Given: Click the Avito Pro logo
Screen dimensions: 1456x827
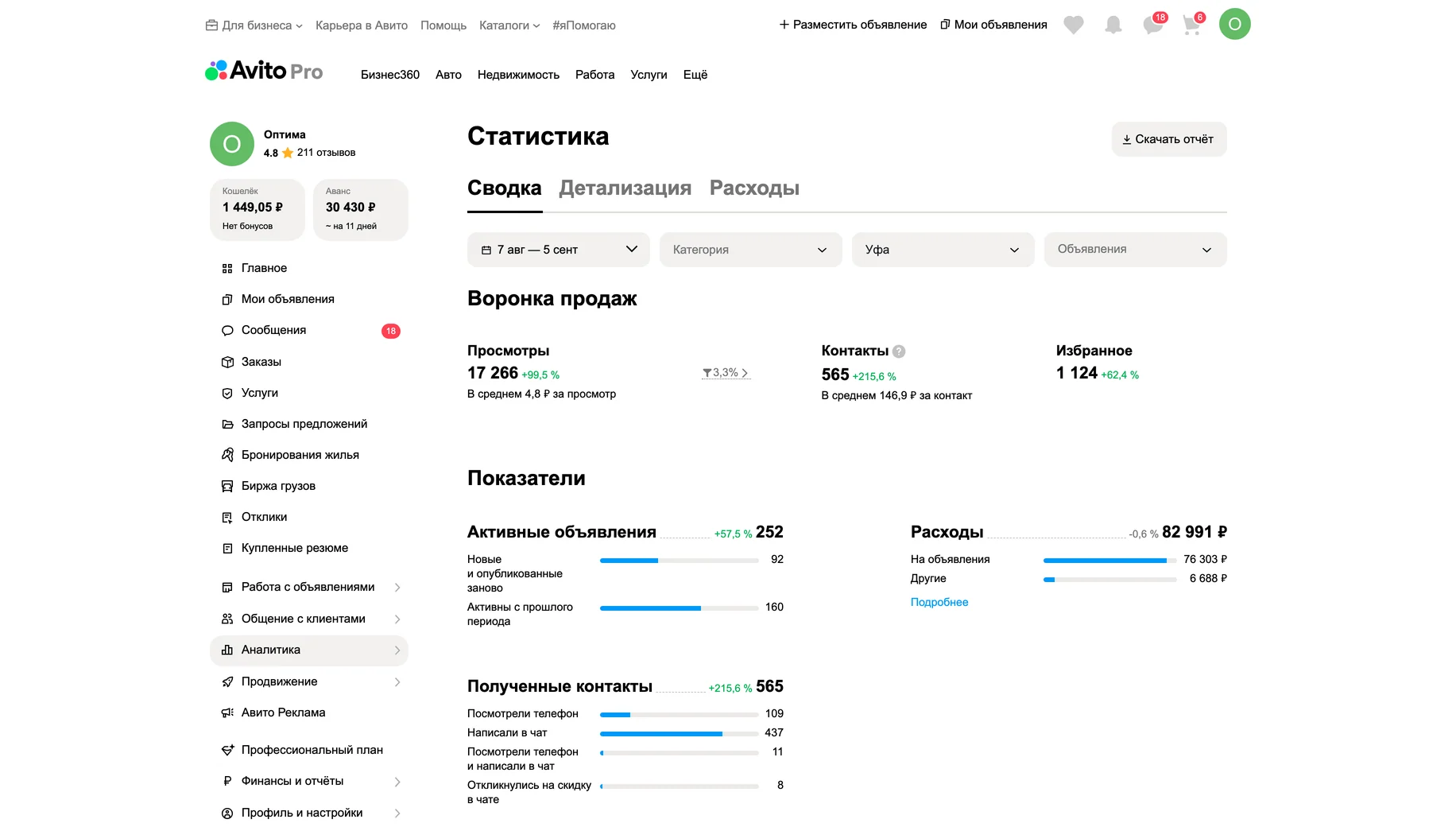Looking at the screenshot, I should point(264,72).
